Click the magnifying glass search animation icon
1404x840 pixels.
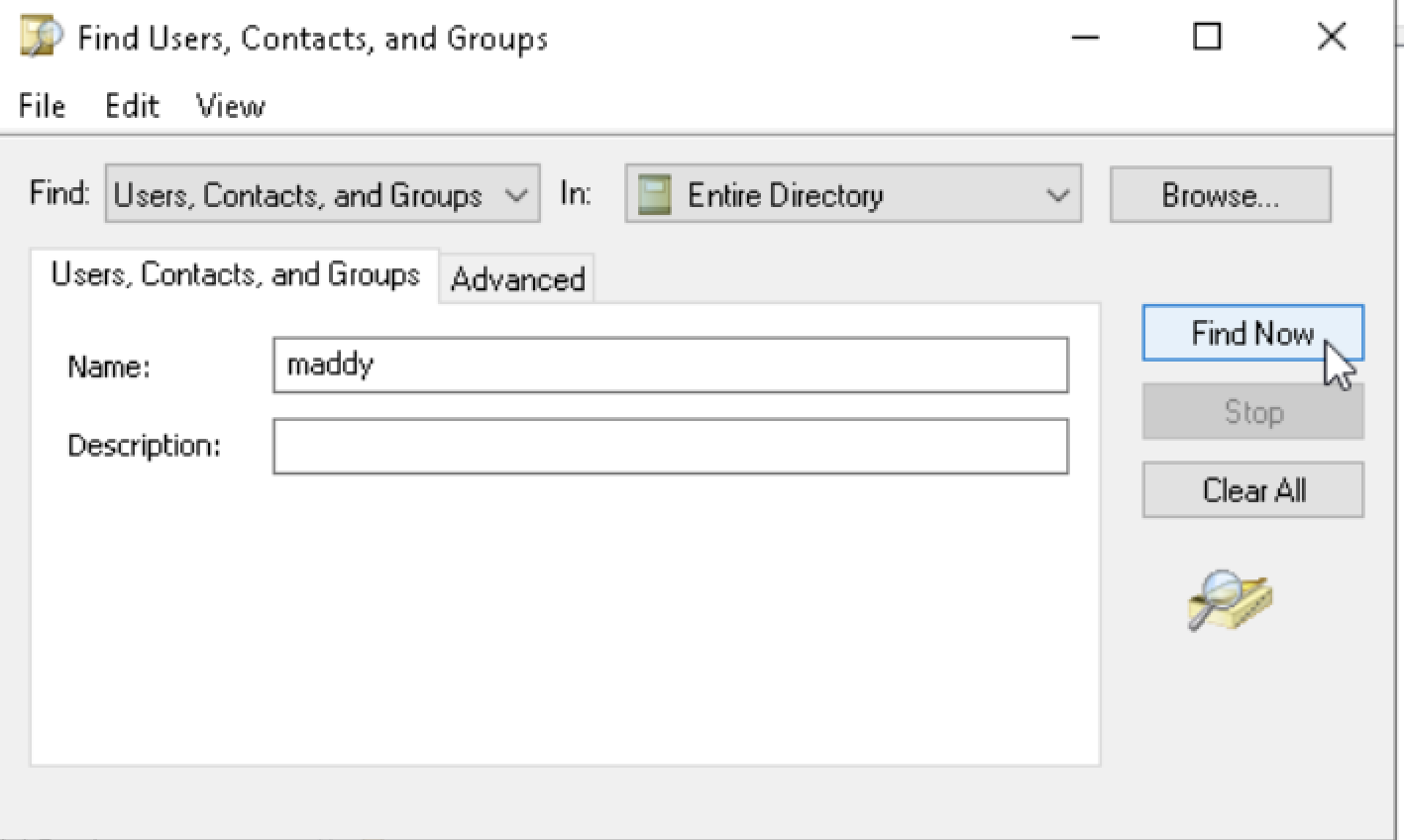click(1229, 600)
